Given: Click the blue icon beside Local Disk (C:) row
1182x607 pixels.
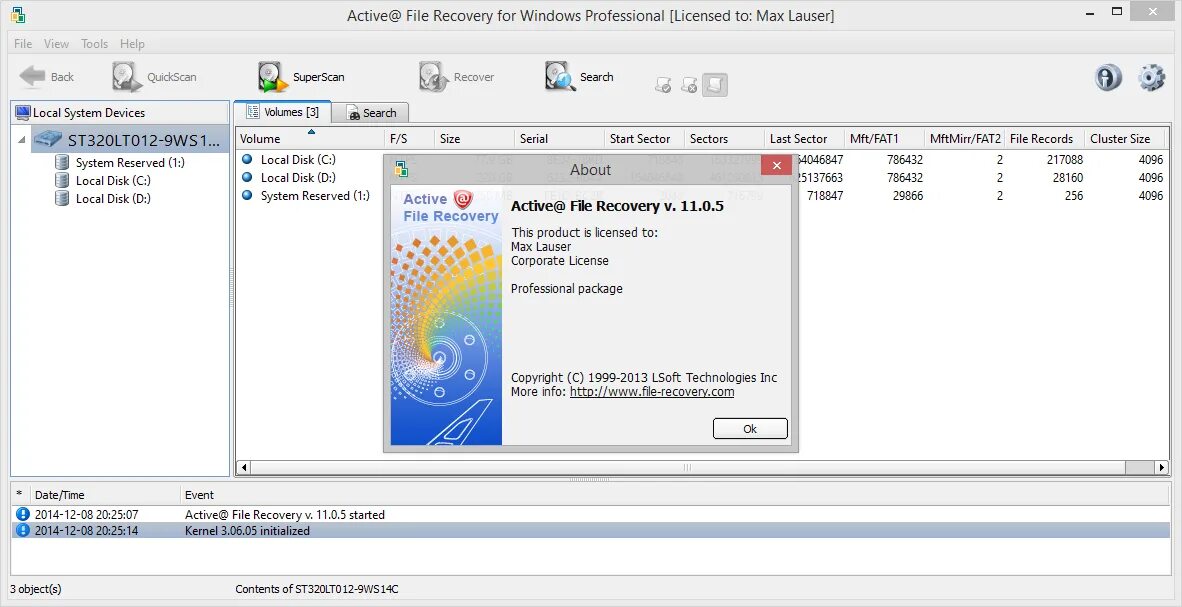Looking at the screenshot, I should pos(247,159).
